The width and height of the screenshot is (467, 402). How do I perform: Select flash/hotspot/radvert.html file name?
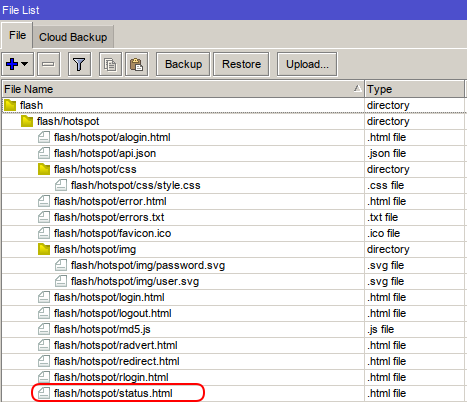(116, 345)
